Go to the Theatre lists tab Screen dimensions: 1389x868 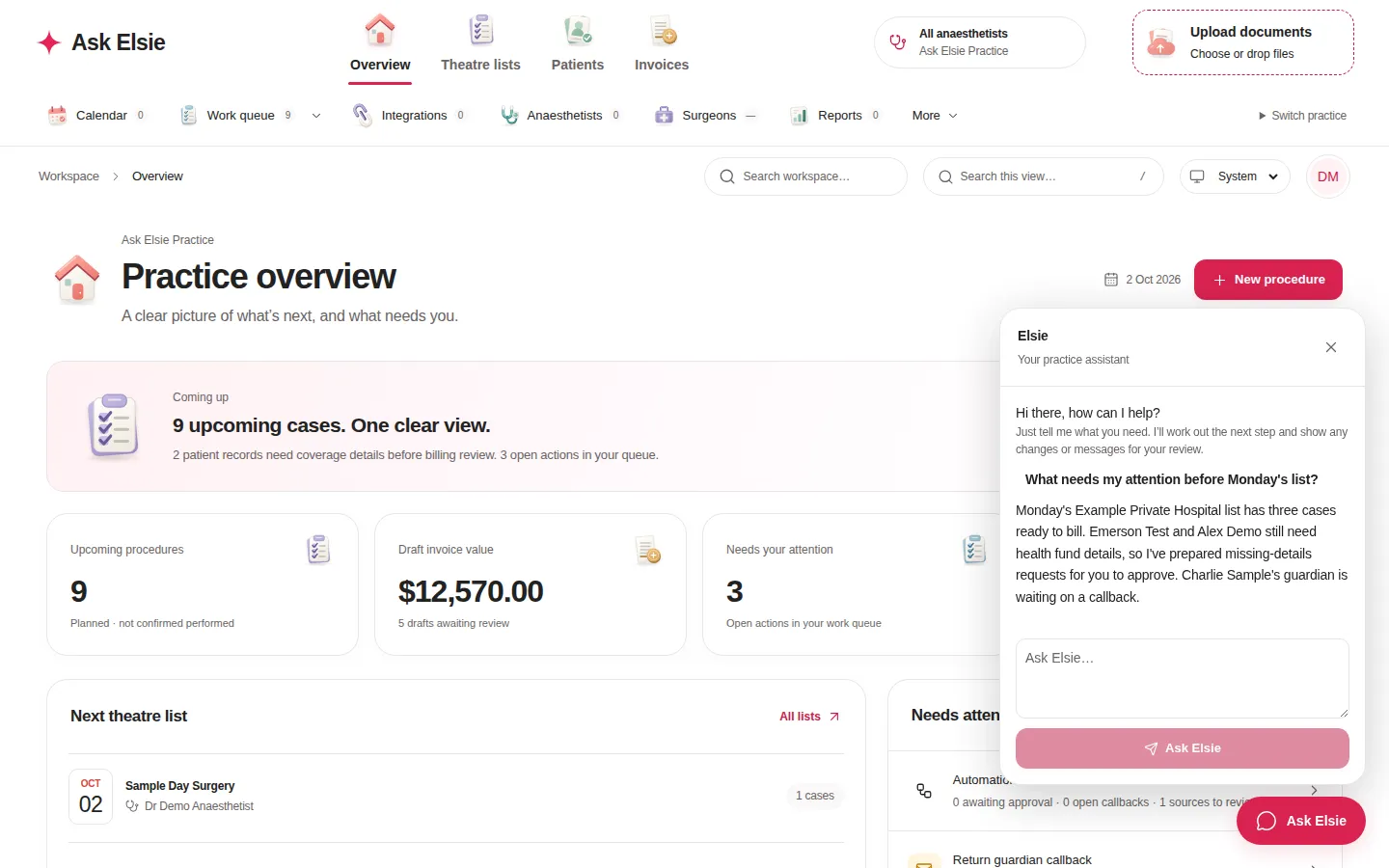480,44
